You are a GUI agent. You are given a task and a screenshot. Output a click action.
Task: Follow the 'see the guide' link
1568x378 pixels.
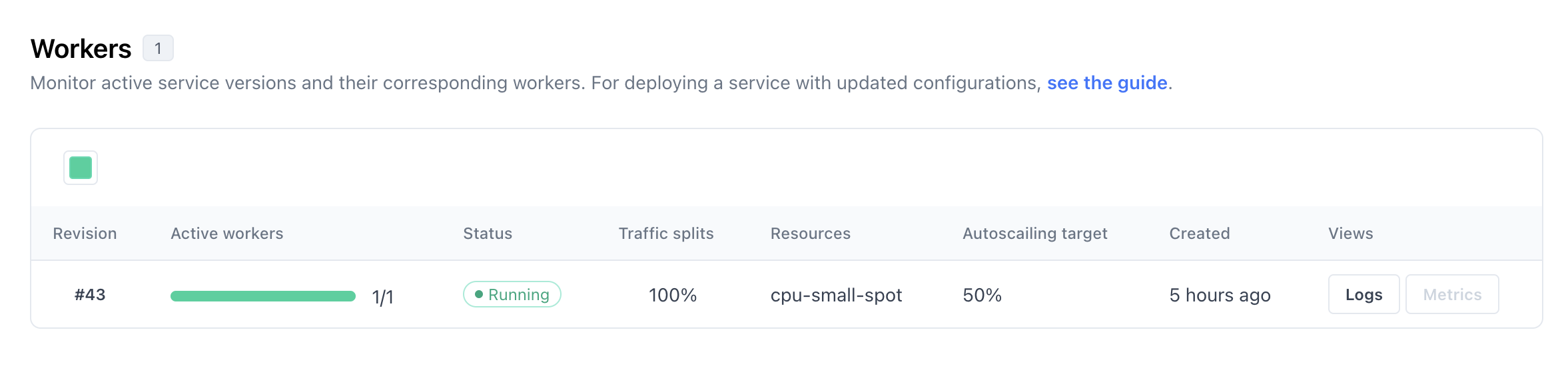tap(1106, 83)
